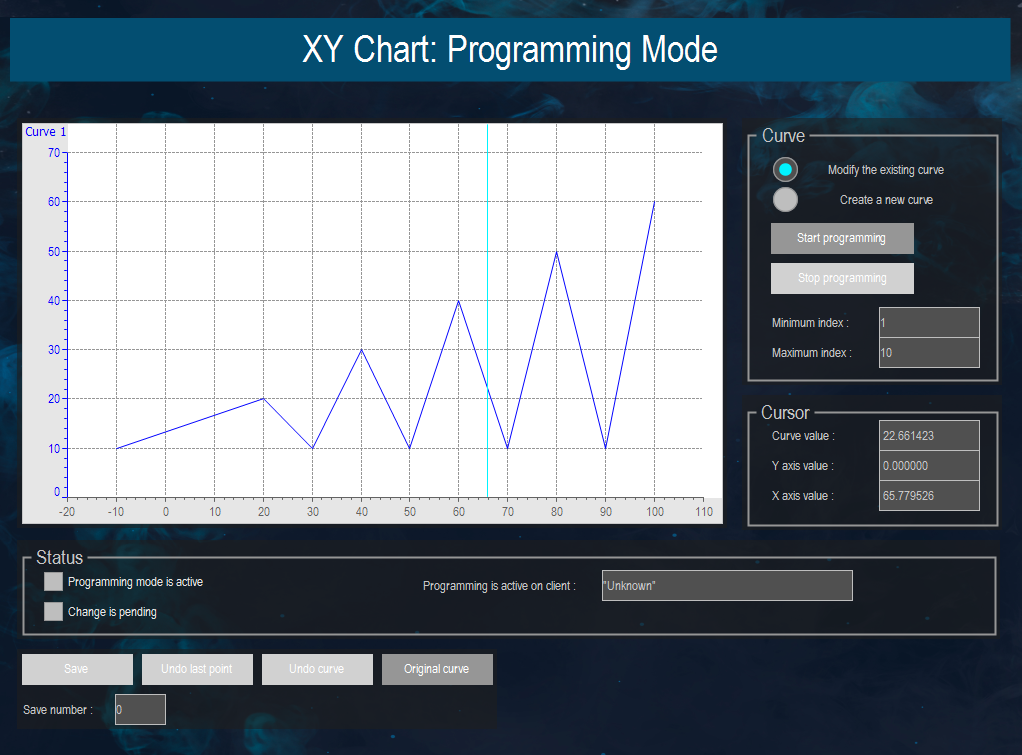Click the Curve value field in Cursor panel

click(x=928, y=435)
